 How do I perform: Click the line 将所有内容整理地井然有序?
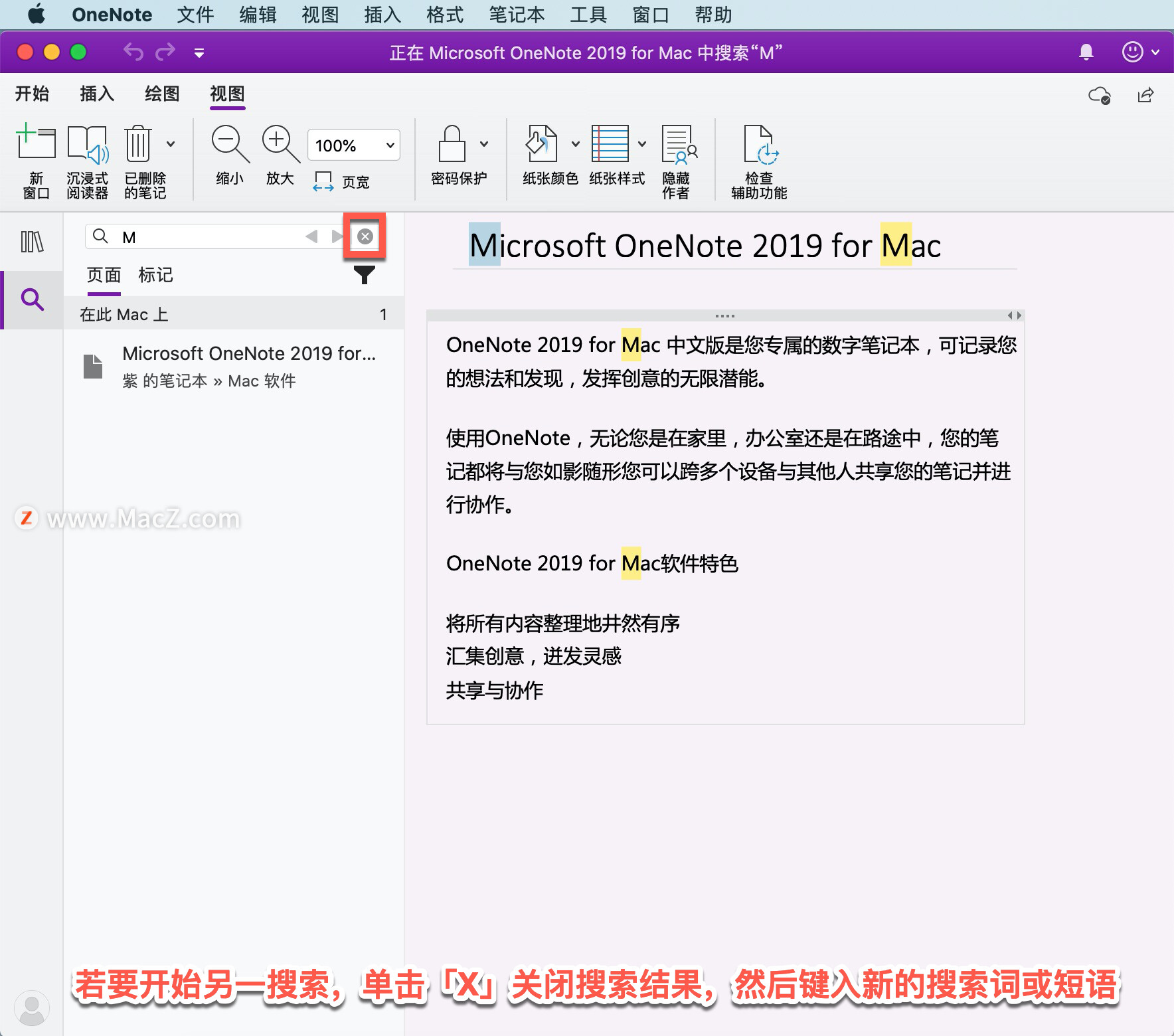click(562, 624)
